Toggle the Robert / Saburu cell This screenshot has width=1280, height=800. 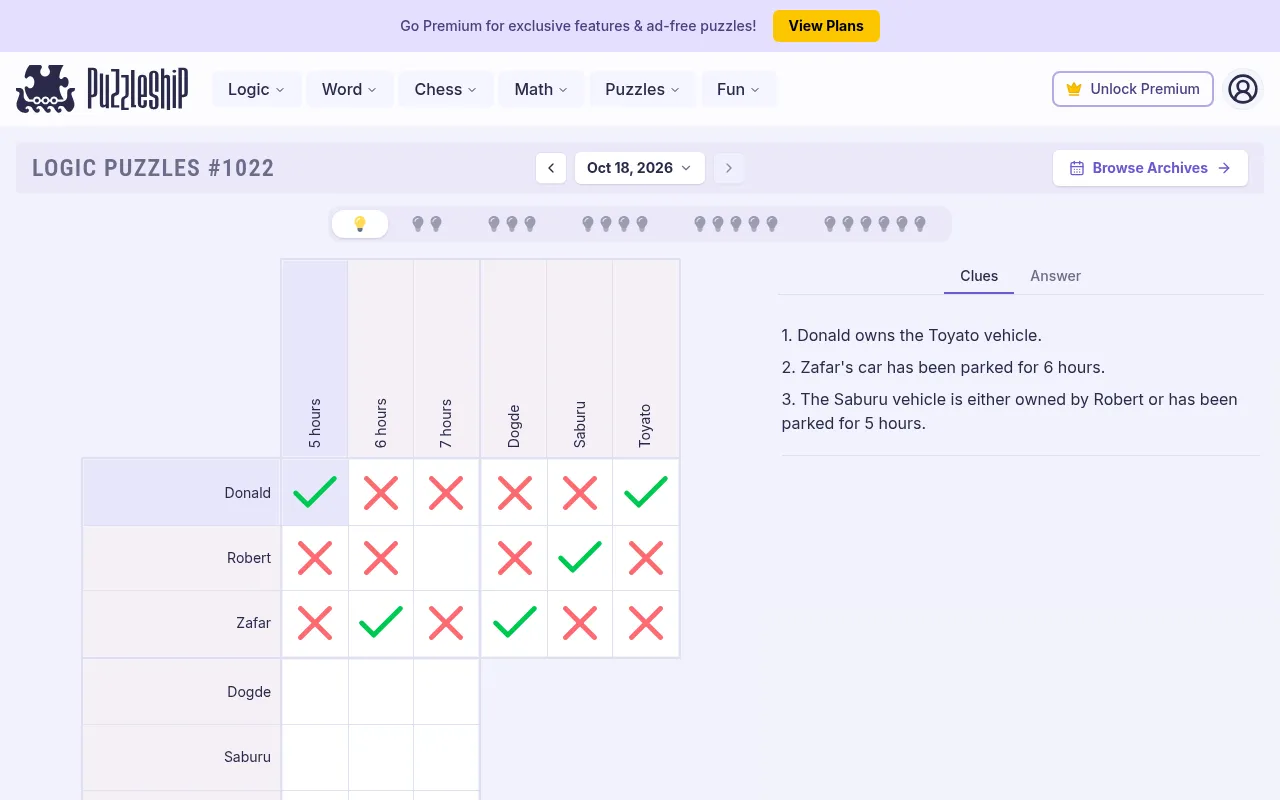click(x=580, y=558)
